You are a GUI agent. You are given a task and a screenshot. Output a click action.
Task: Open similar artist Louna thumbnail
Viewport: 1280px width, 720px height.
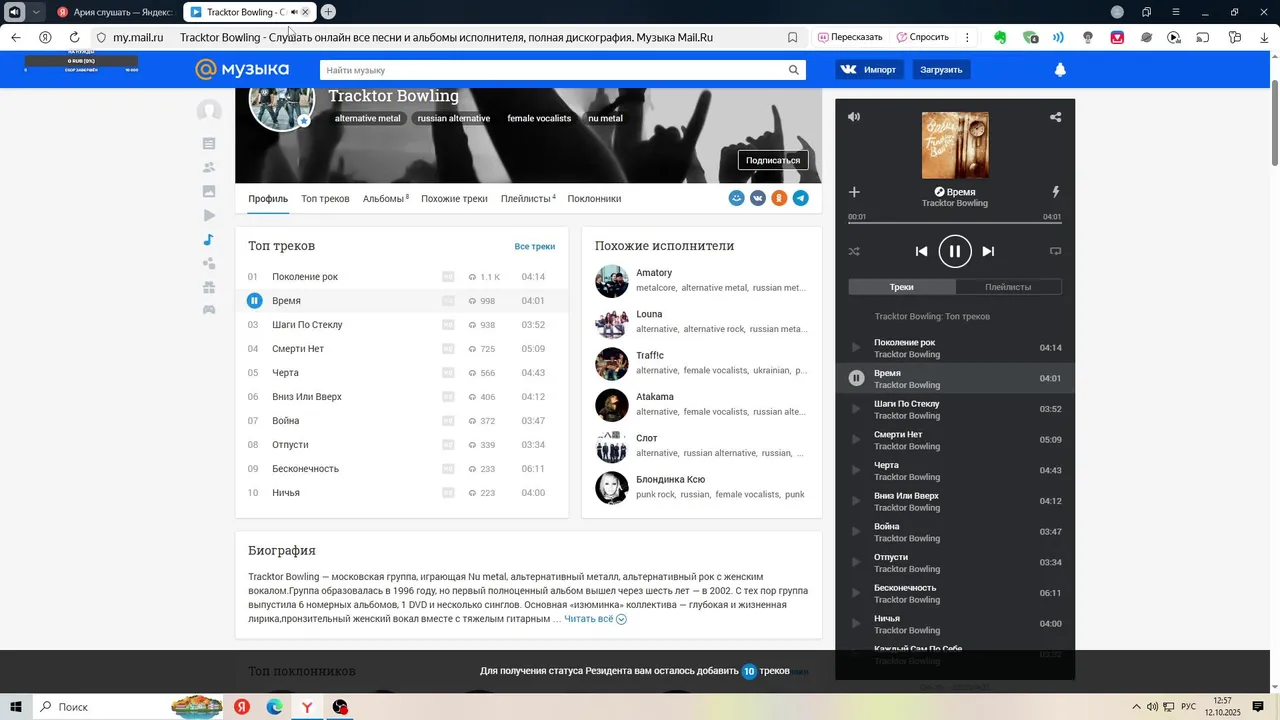pos(612,323)
